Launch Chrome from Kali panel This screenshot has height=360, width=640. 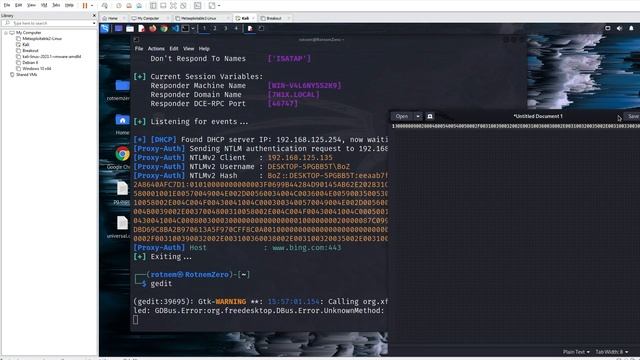click(164, 28)
